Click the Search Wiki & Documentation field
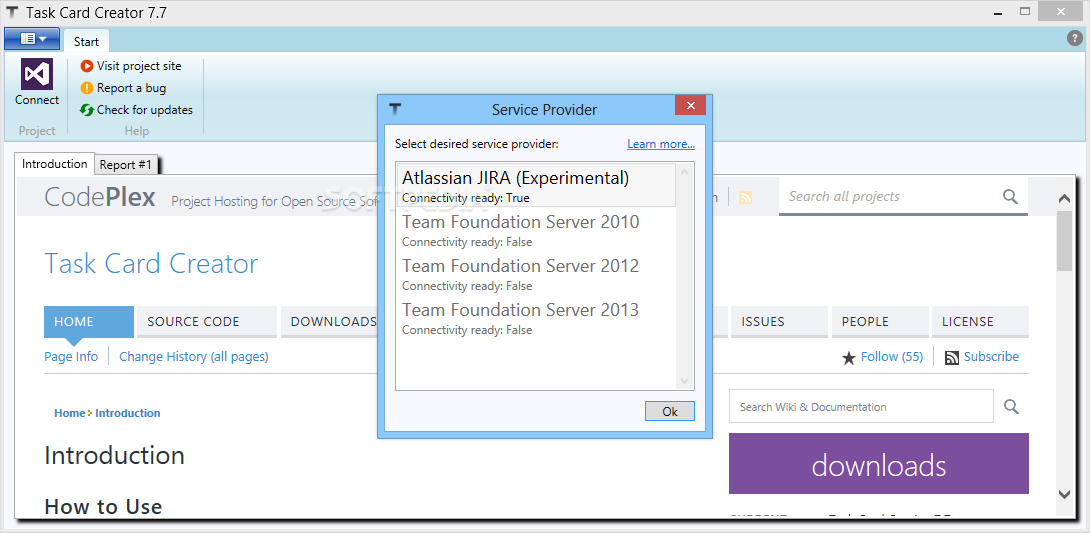This screenshot has width=1090, height=533. (861, 407)
